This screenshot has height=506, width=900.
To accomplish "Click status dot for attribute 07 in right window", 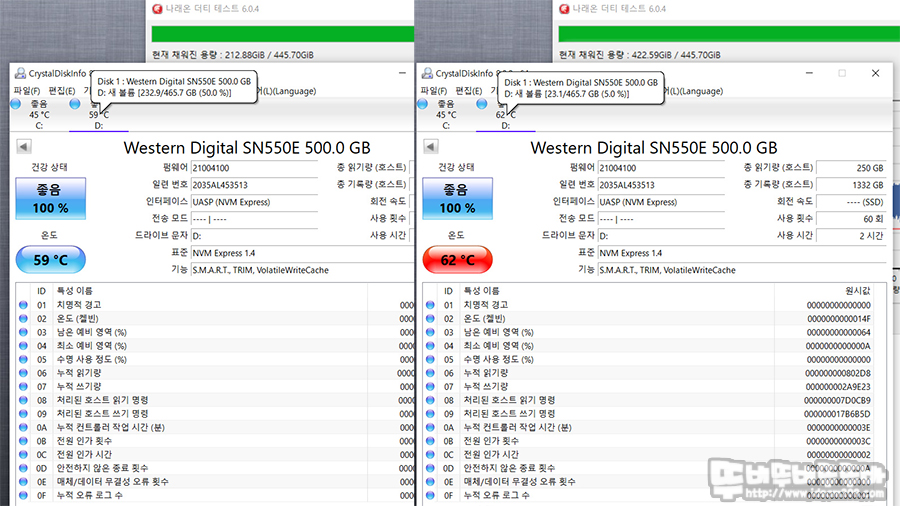I will [430, 386].
